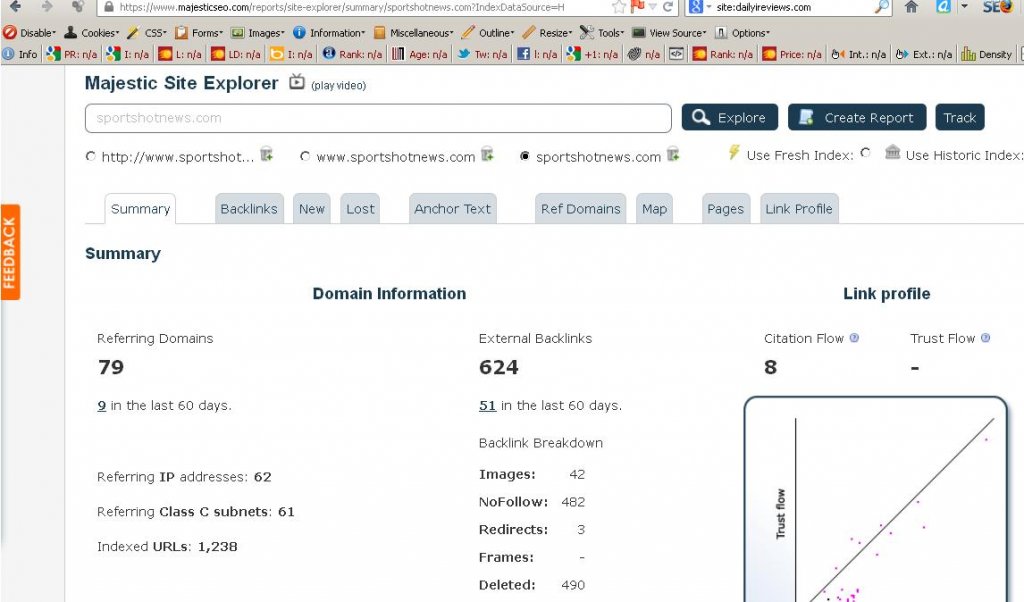Switch to the Ref Domains tab
Image resolution: width=1024 pixels, height=602 pixels.
click(581, 209)
